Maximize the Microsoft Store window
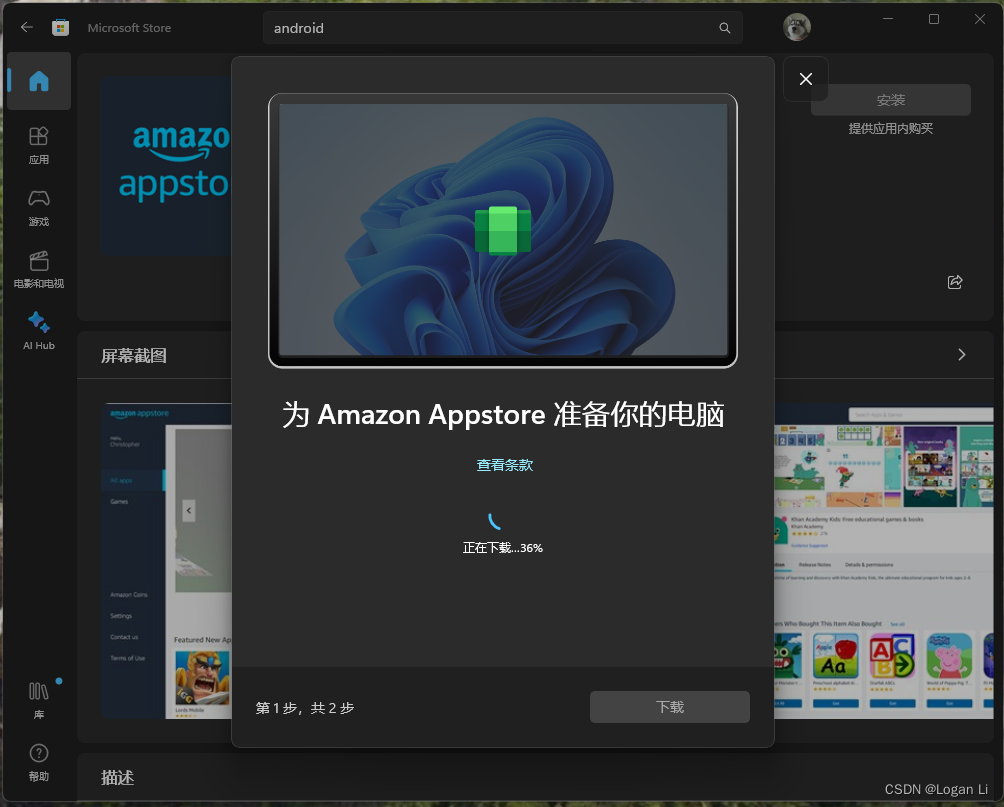 tap(934, 19)
